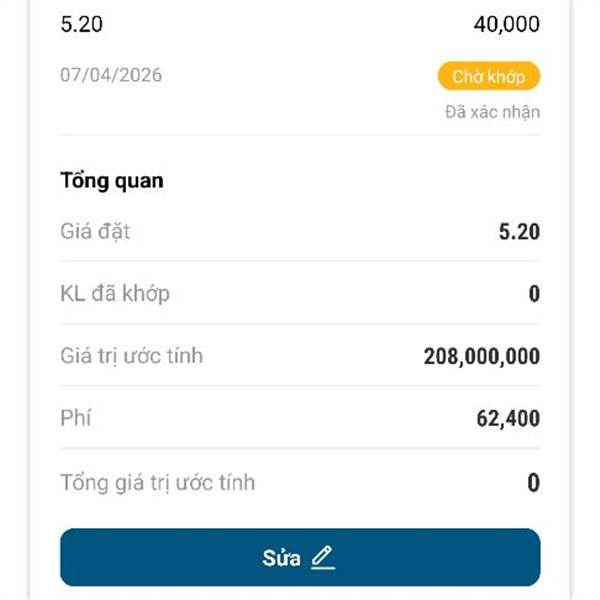Tap the 208,000,000 estimated value
This screenshot has width=600, height=600.
[481, 357]
